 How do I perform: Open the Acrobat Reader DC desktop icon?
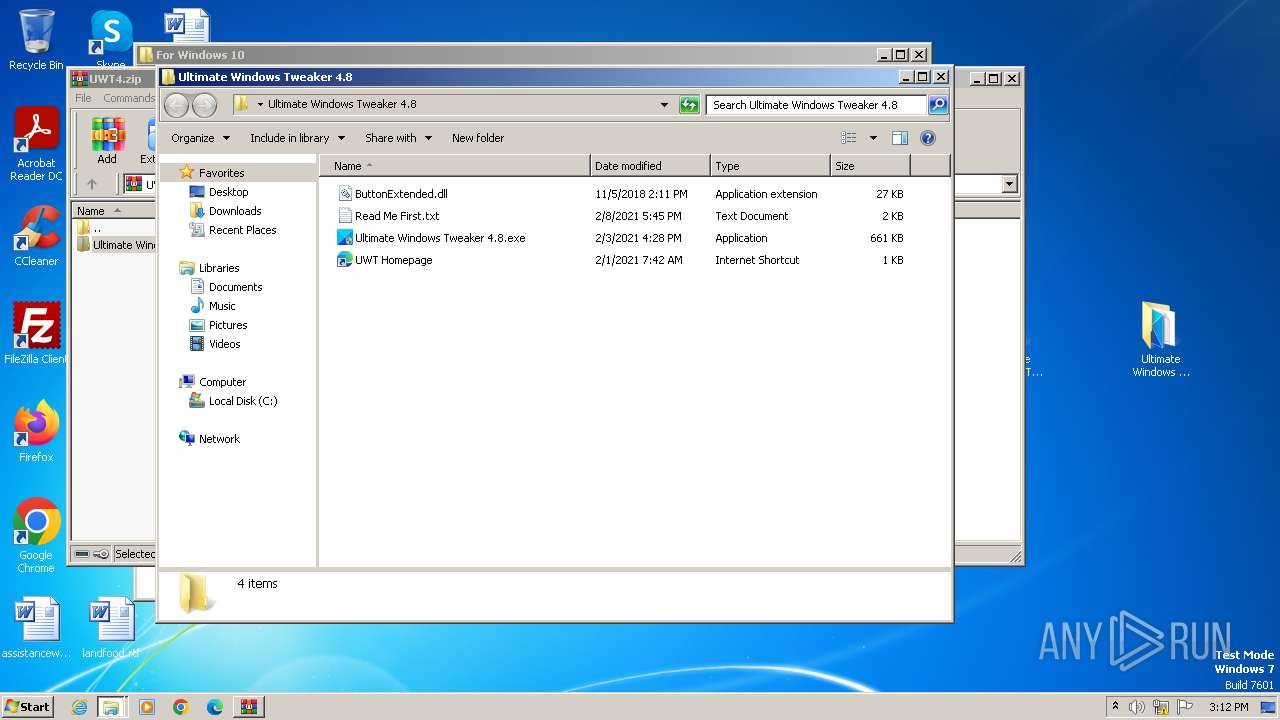(x=36, y=145)
